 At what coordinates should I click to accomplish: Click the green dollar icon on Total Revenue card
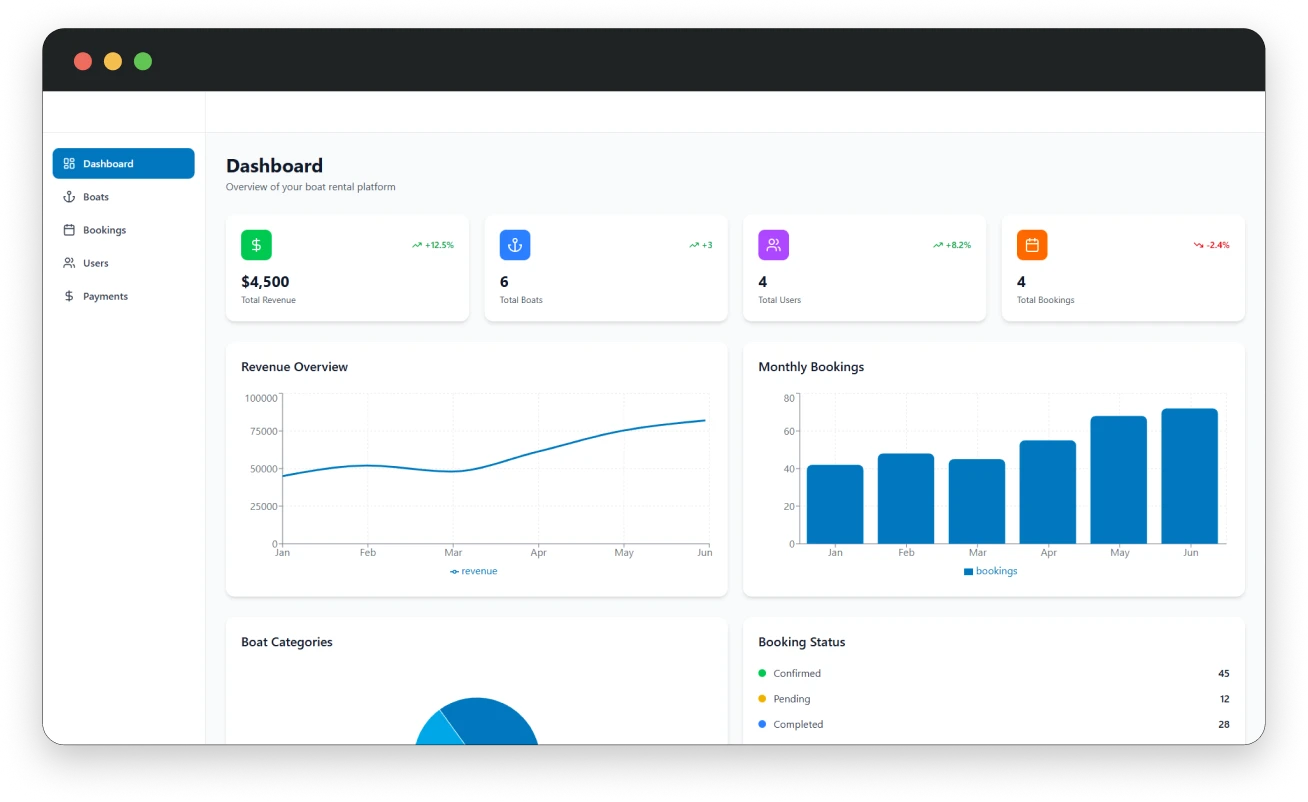click(x=256, y=244)
